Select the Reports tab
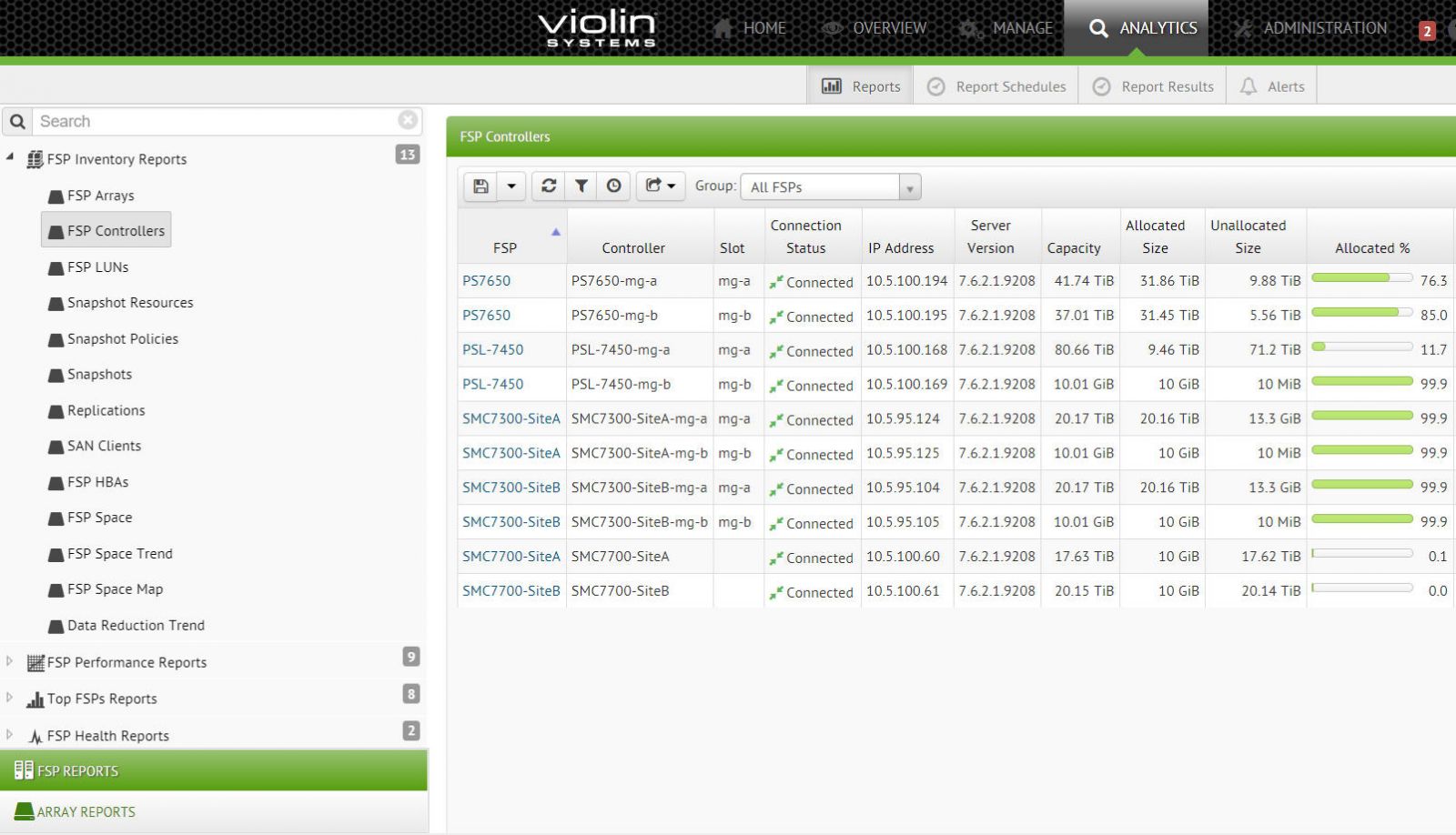 (x=861, y=86)
